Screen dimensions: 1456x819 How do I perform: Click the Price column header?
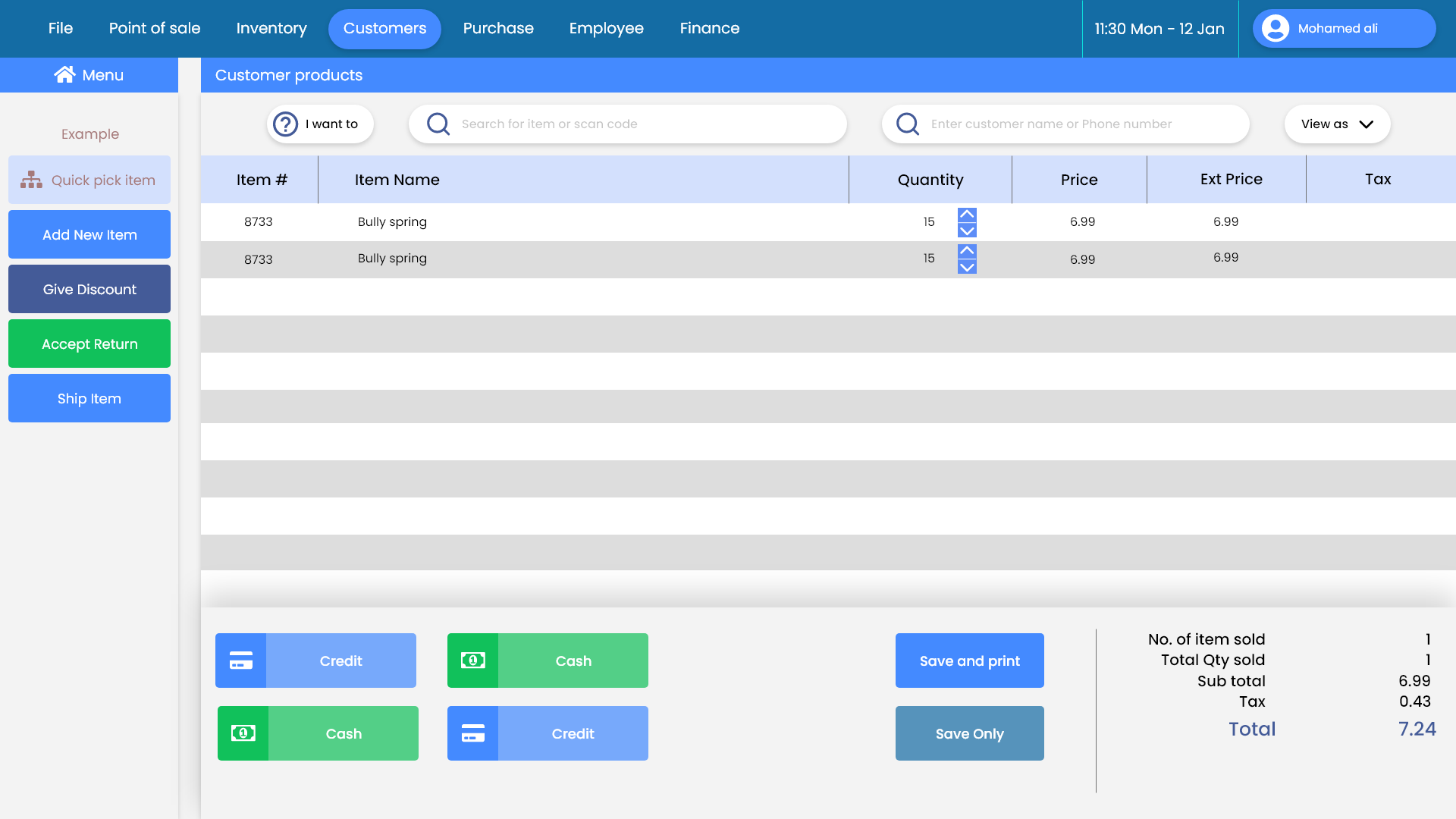tap(1079, 180)
